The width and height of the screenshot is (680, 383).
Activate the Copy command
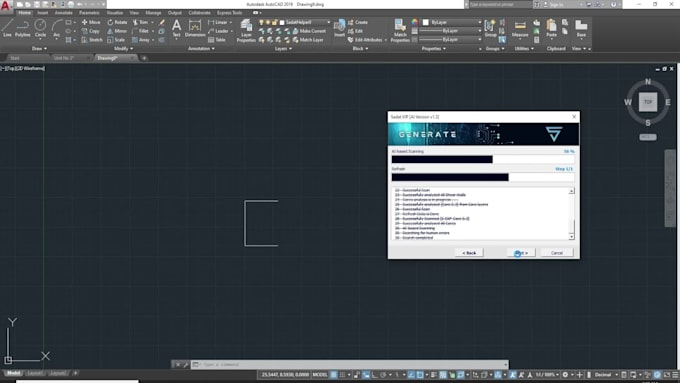coord(91,31)
